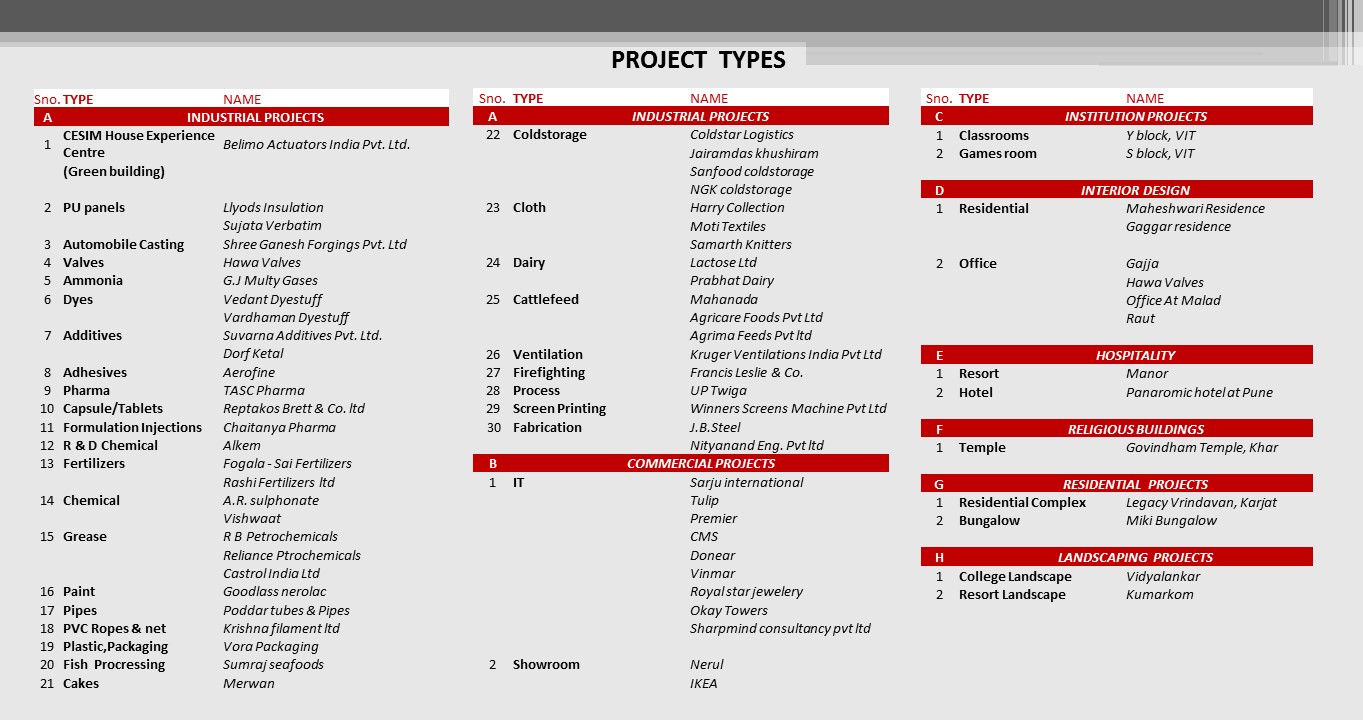Select 'Govindham Temple, Khar' name

tap(1202, 448)
